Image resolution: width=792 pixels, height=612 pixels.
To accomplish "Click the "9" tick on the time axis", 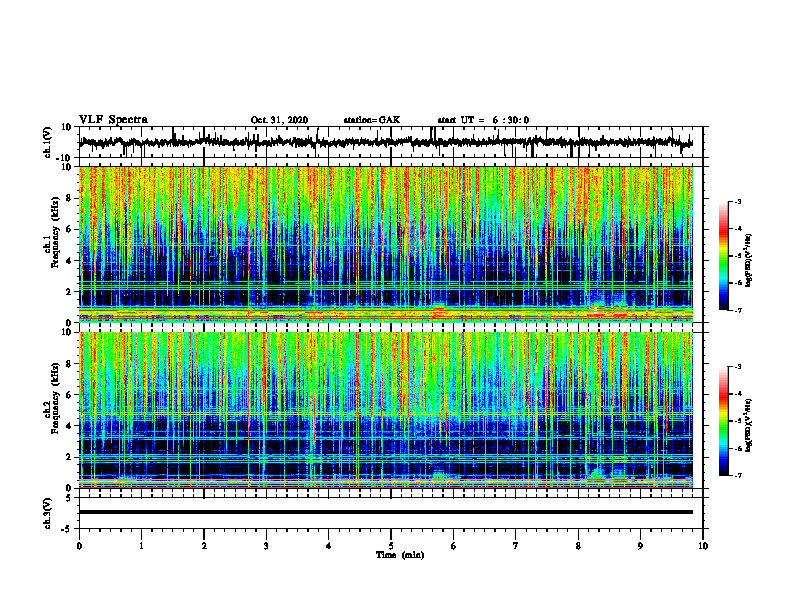I will pyautogui.click(x=640, y=546).
